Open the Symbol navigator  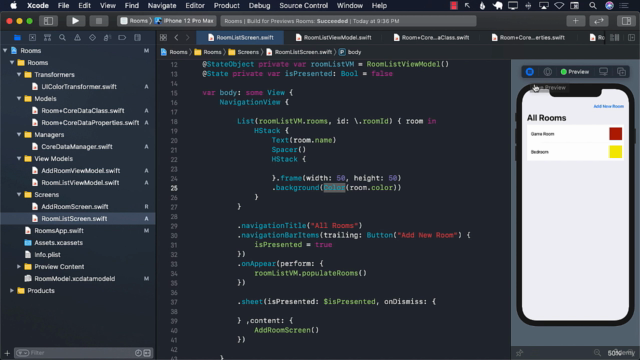tap(47, 38)
